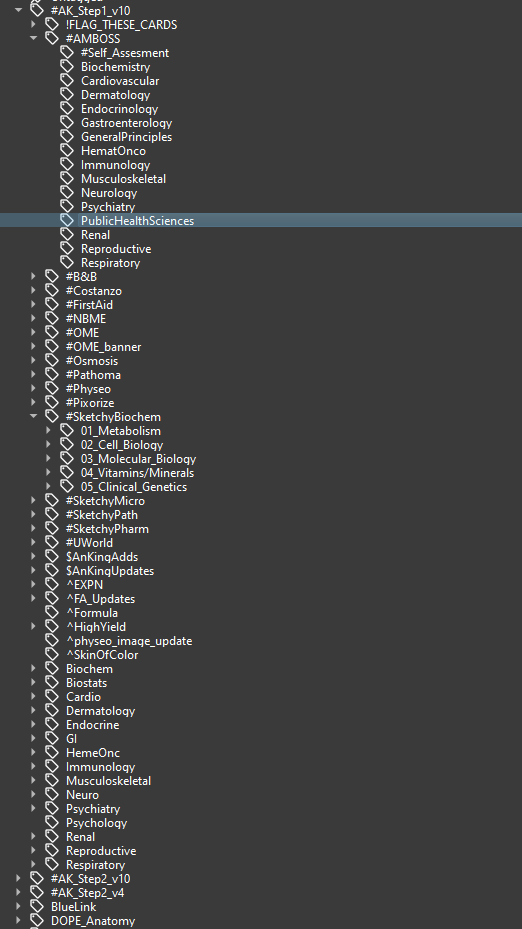Select the #SketchyPath tag

[x=101, y=515]
